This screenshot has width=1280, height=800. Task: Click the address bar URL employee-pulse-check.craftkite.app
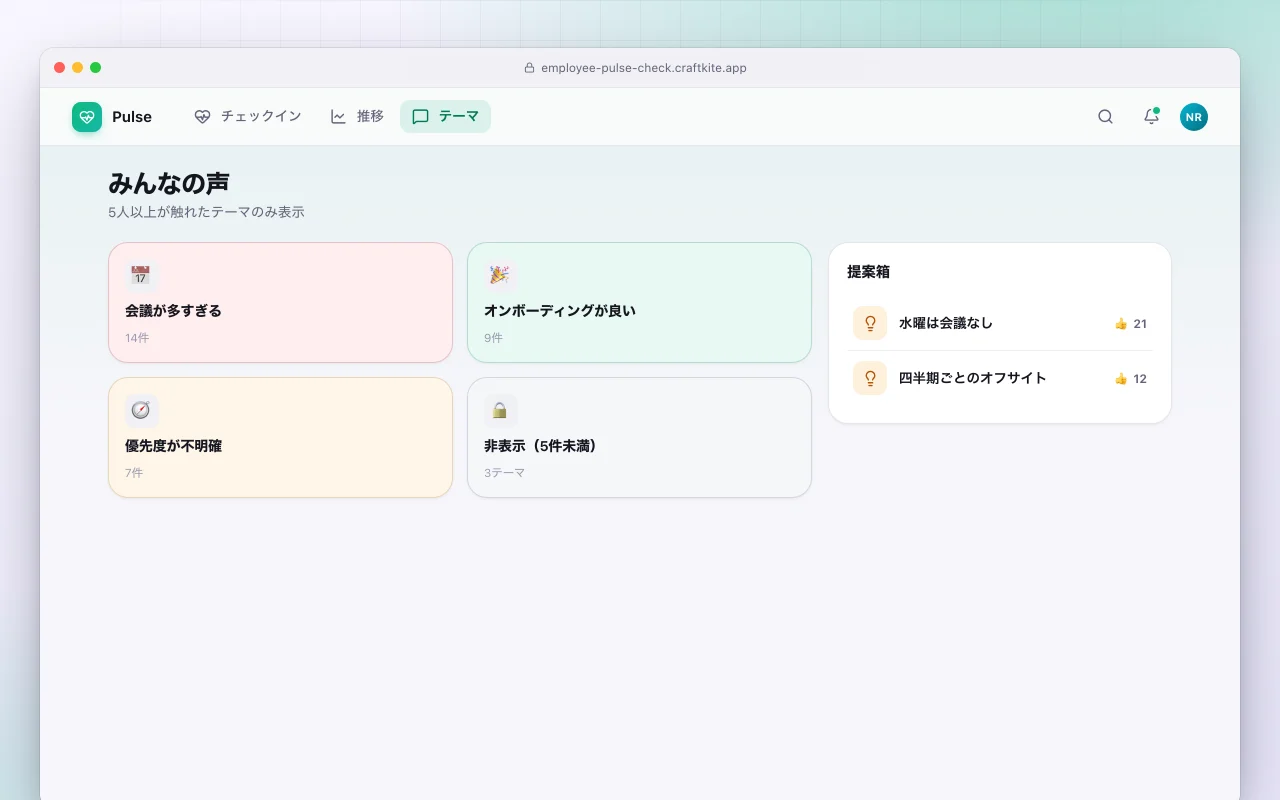(x=644, y=68)
